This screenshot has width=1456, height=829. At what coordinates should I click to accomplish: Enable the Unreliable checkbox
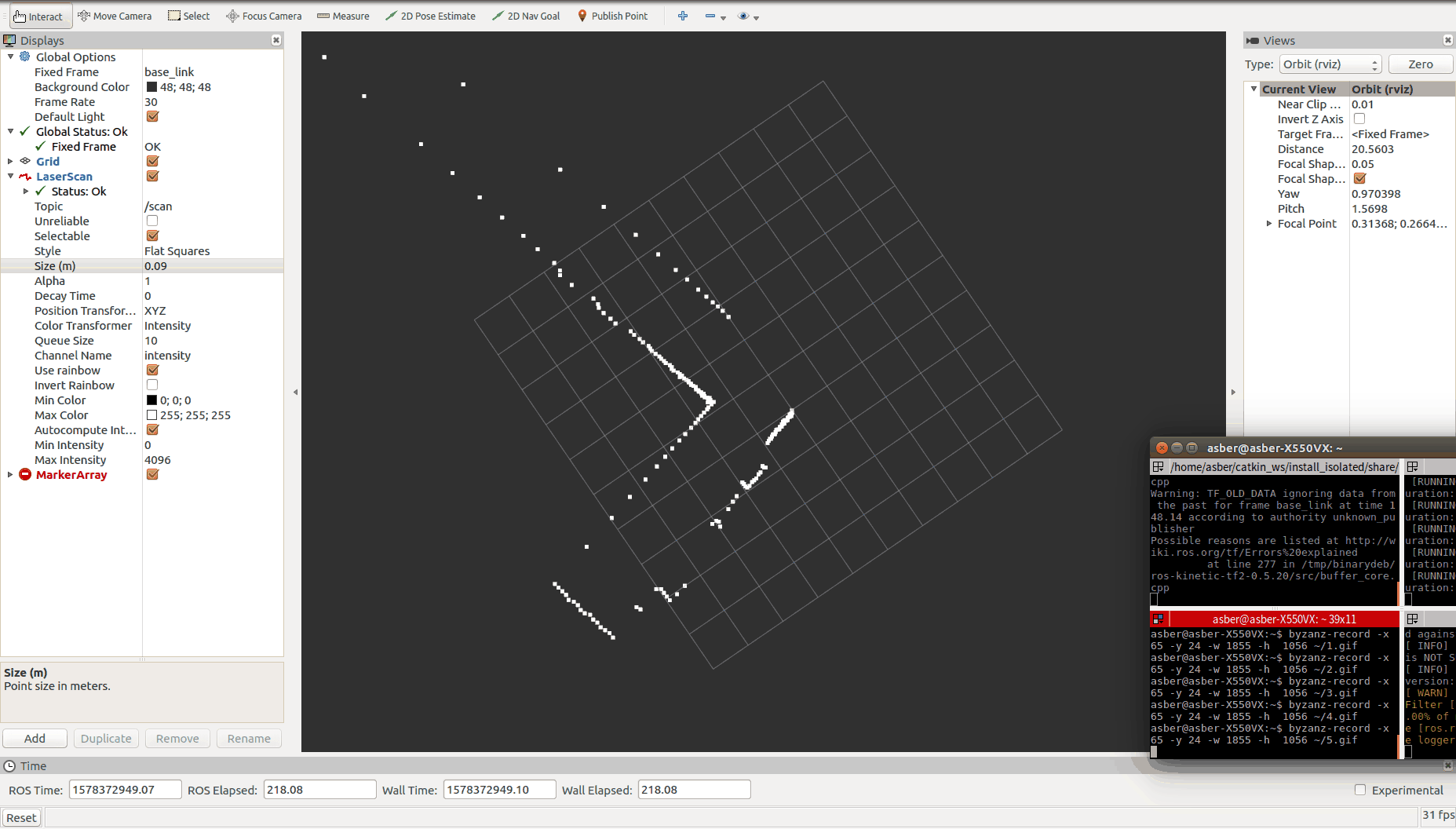tap(152, 221)
